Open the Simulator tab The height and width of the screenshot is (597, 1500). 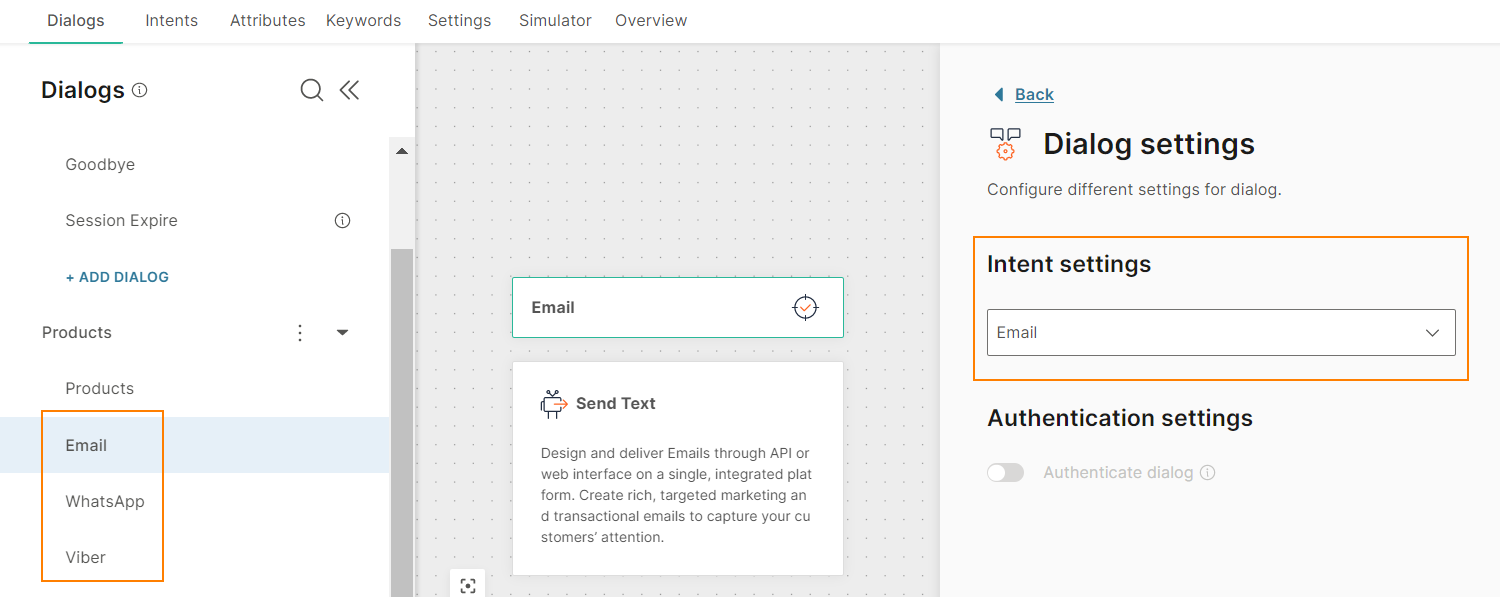(x=555, y=20)
